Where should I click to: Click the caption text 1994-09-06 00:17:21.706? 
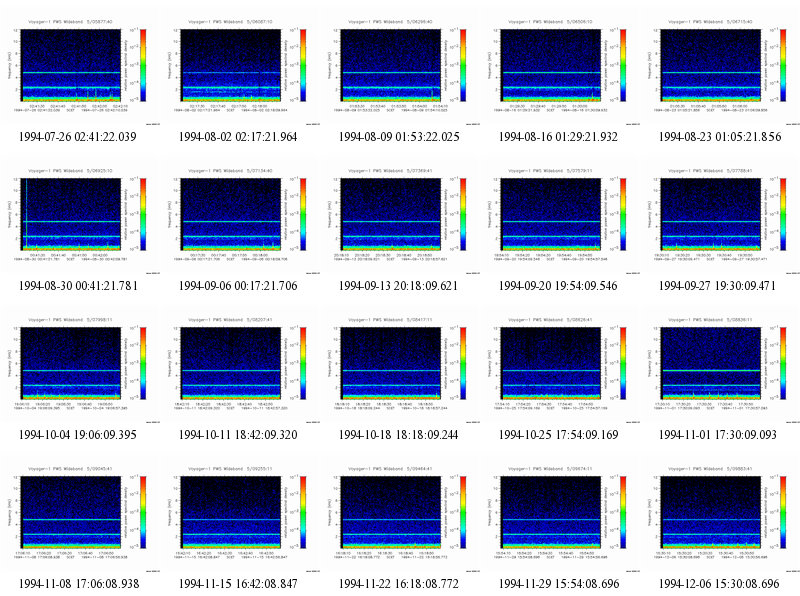pos(238,286)
